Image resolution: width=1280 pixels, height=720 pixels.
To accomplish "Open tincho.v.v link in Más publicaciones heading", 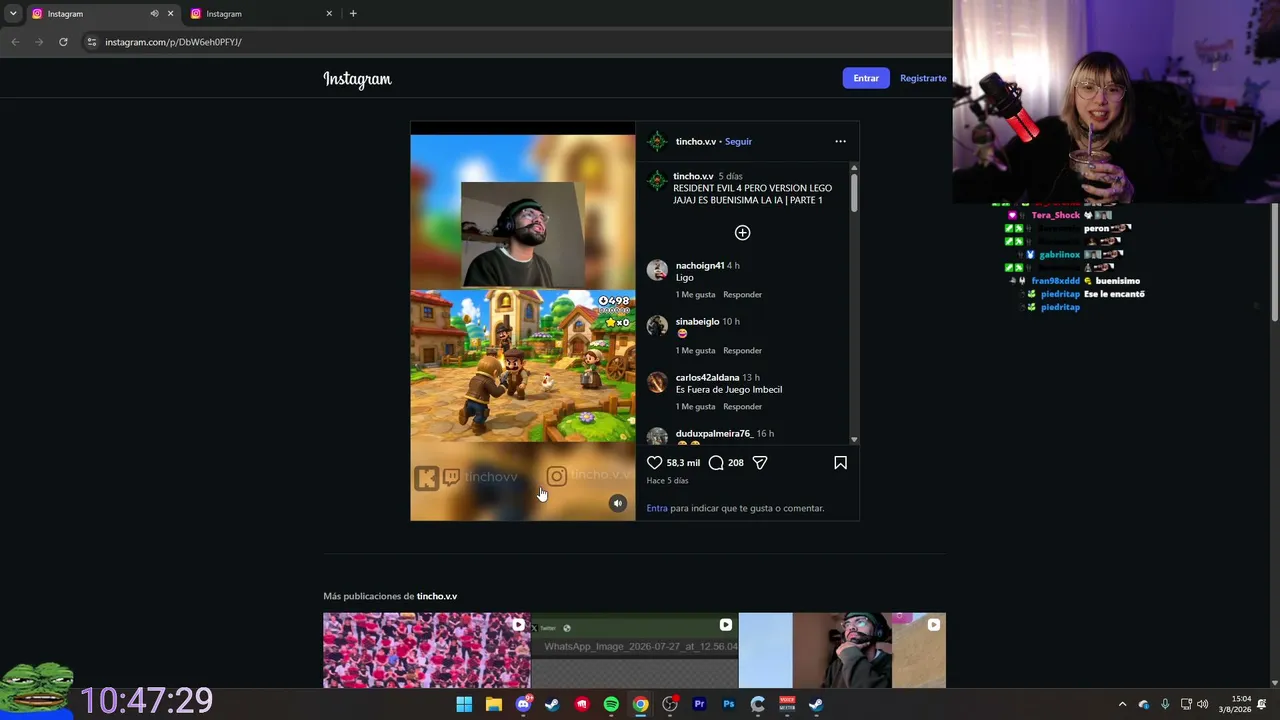I will tap(437, 596).
